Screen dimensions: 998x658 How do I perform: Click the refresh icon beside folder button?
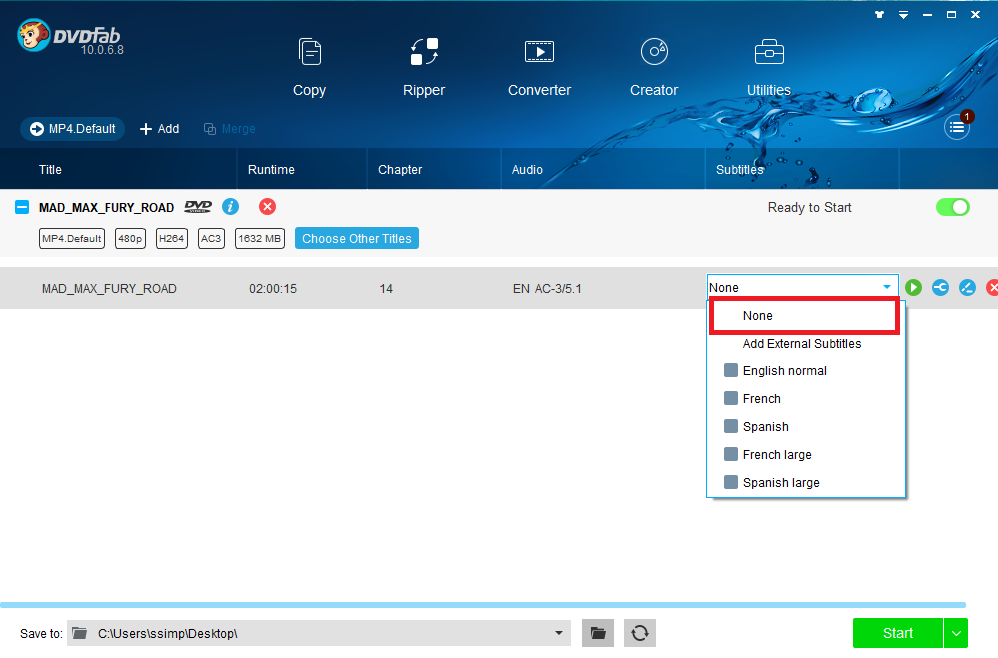640,633
